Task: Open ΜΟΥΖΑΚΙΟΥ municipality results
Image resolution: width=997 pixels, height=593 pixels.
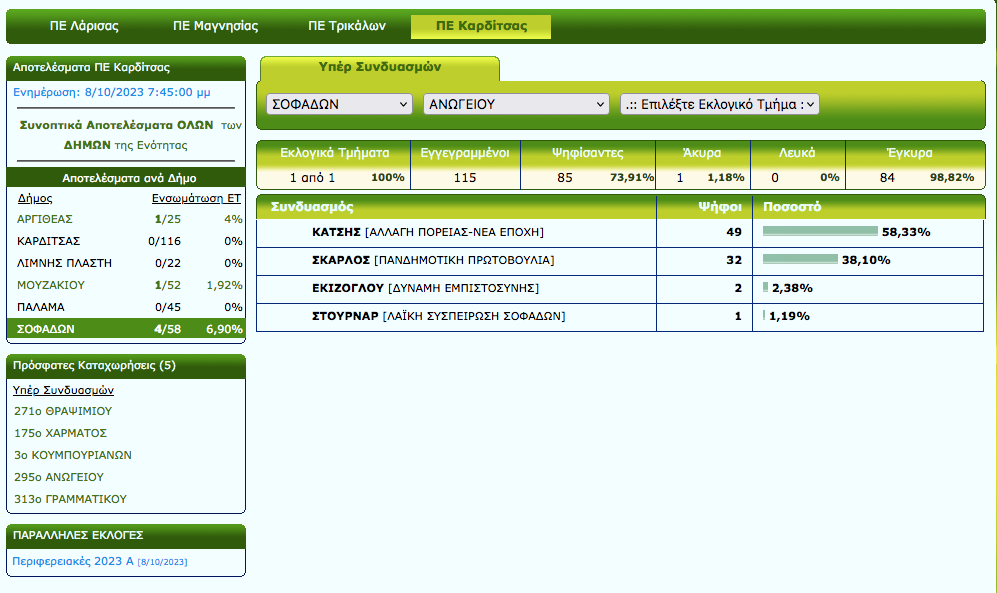Action: [x=51, y=285]
